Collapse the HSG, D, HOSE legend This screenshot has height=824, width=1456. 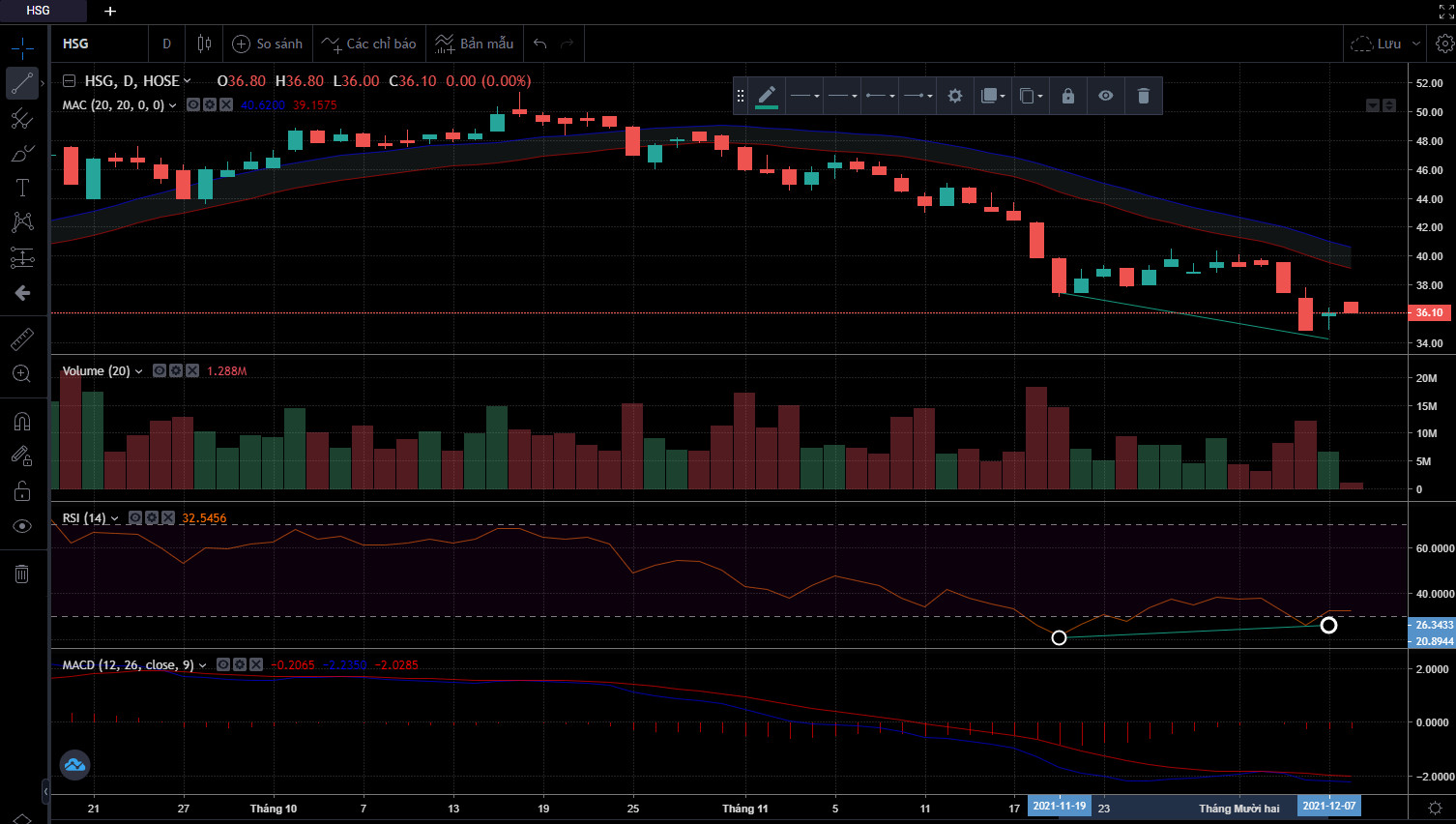click(x=70, y=81)
